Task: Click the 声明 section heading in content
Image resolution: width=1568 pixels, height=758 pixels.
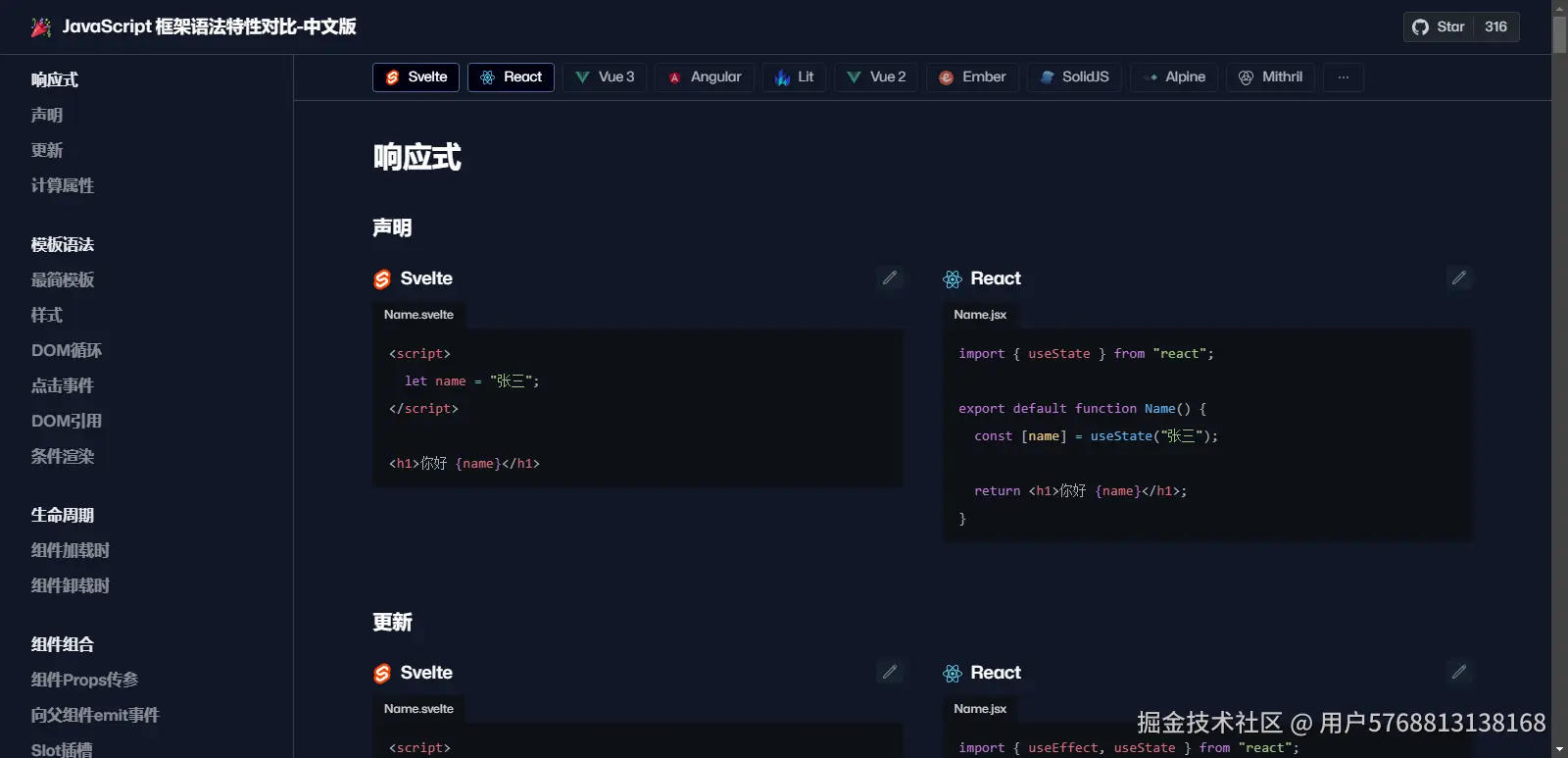Action: click(392, 227)
